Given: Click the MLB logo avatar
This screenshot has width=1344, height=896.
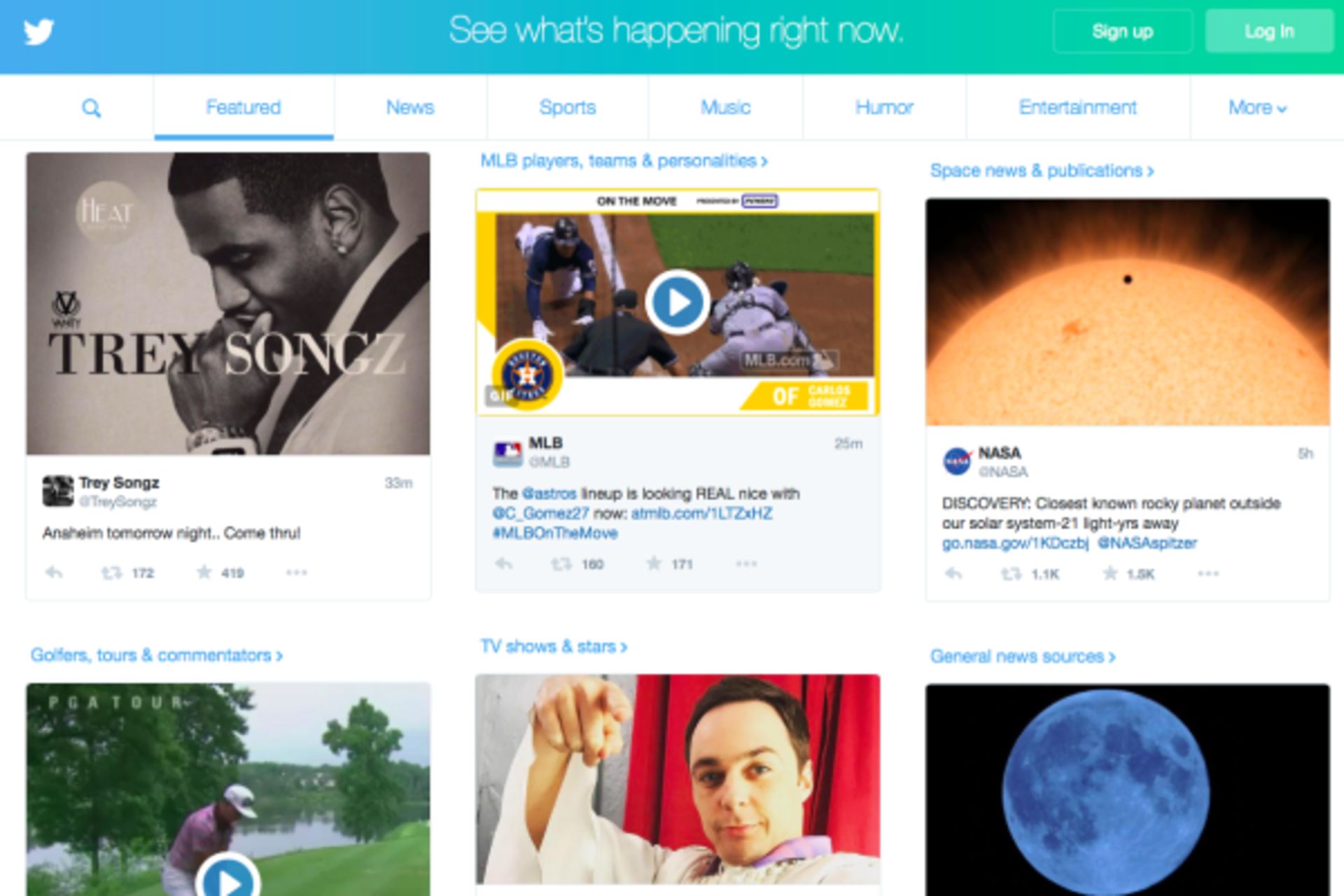Looking at the screenshot, I should click(507, 453).
